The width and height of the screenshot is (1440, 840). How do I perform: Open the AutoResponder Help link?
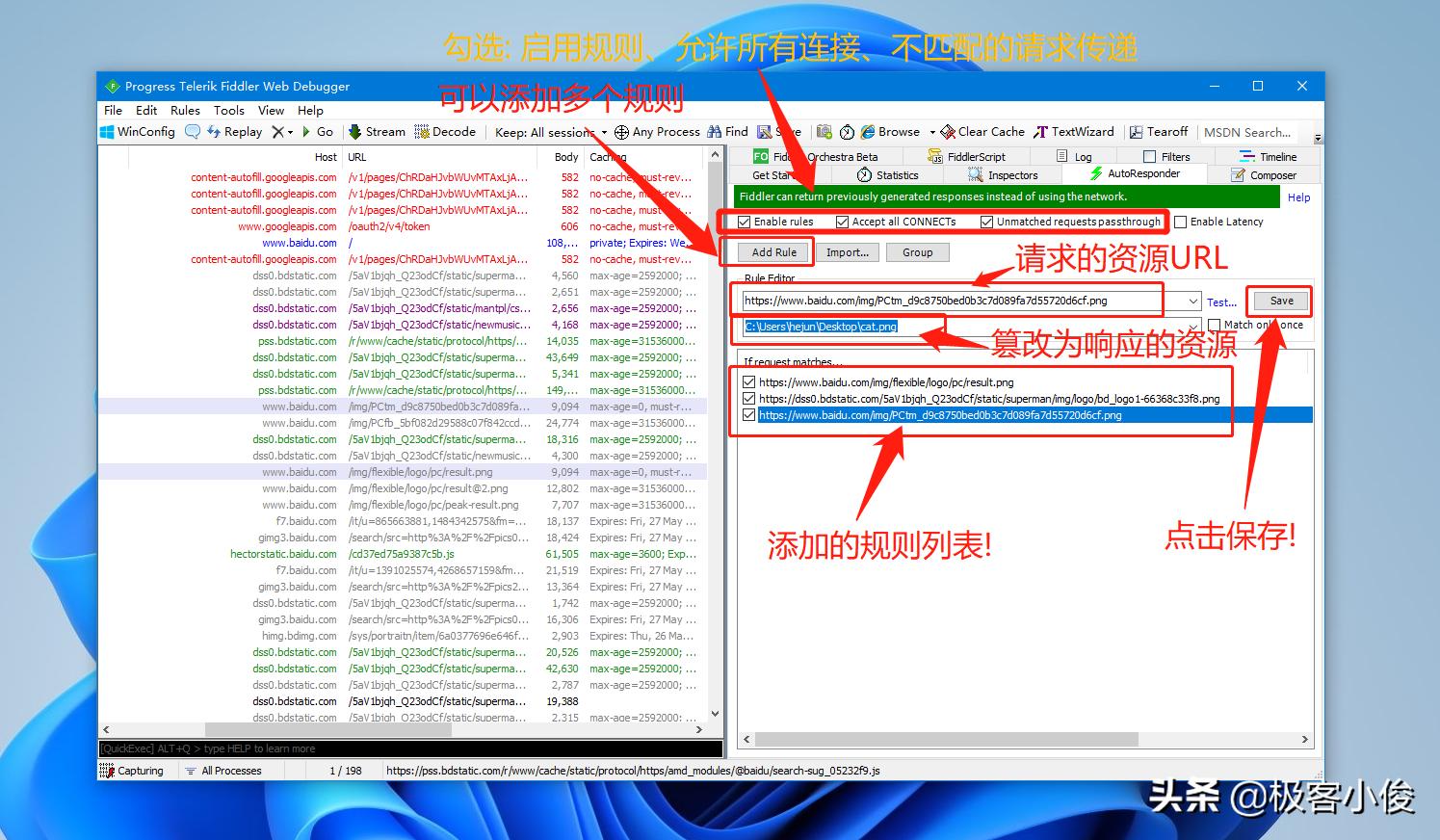click(1299, 197)
